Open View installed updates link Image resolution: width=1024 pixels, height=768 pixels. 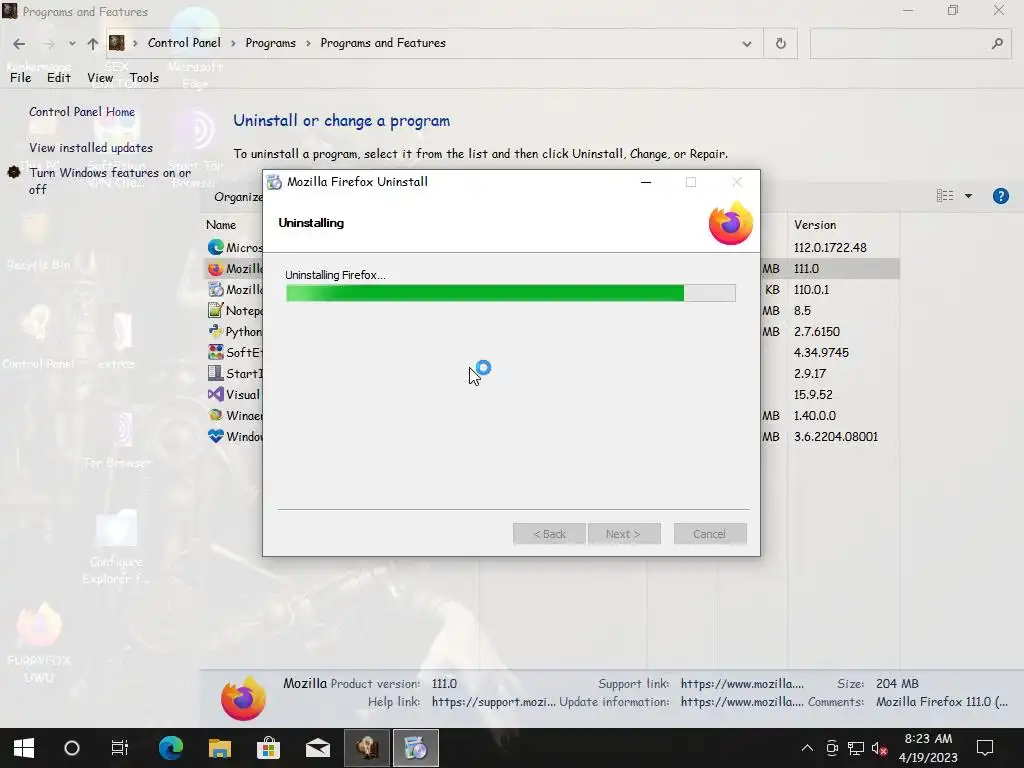pyautogui.click(x=91, y=148)
